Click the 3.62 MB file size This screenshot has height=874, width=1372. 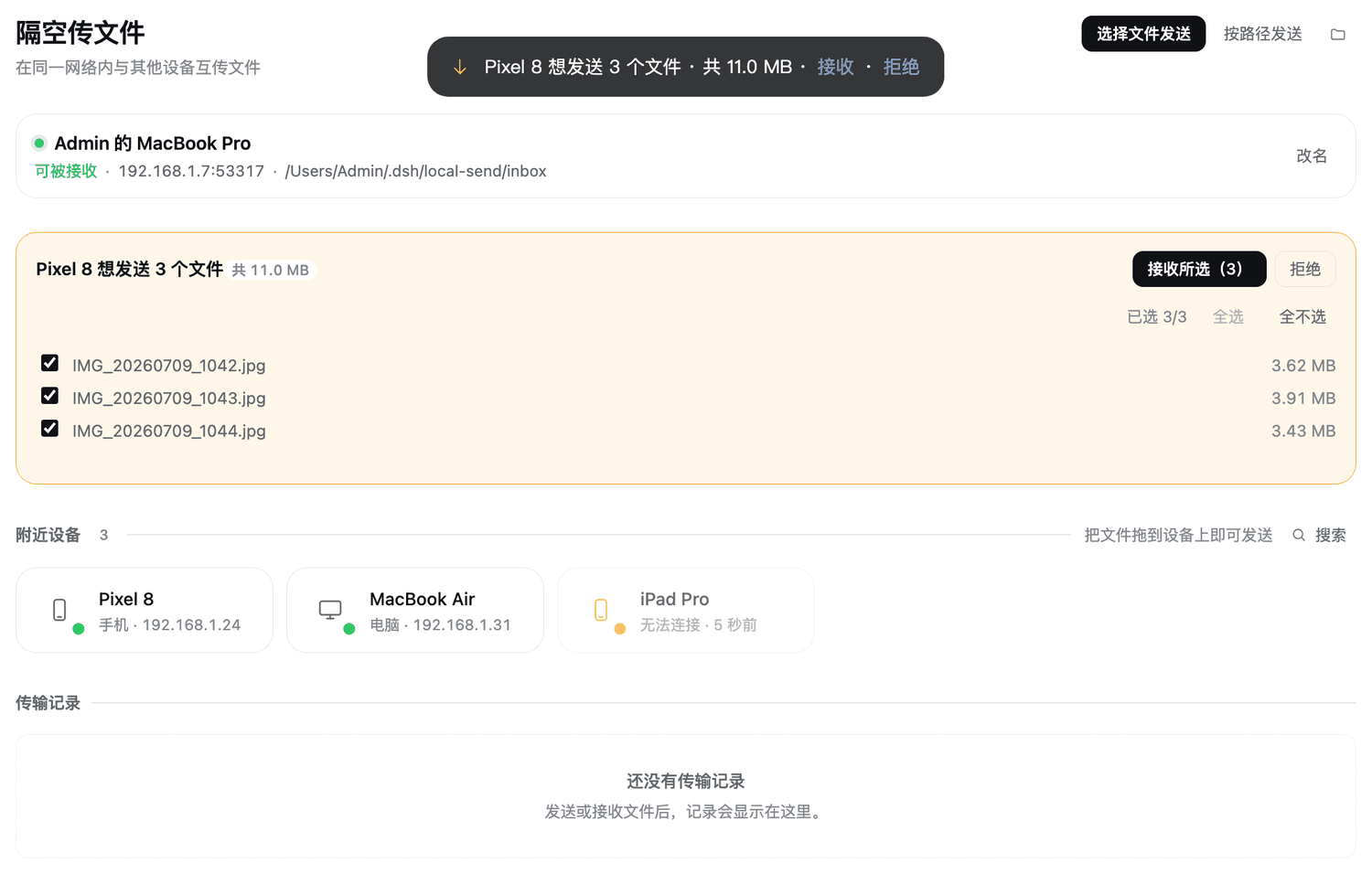coord(1303,365)
